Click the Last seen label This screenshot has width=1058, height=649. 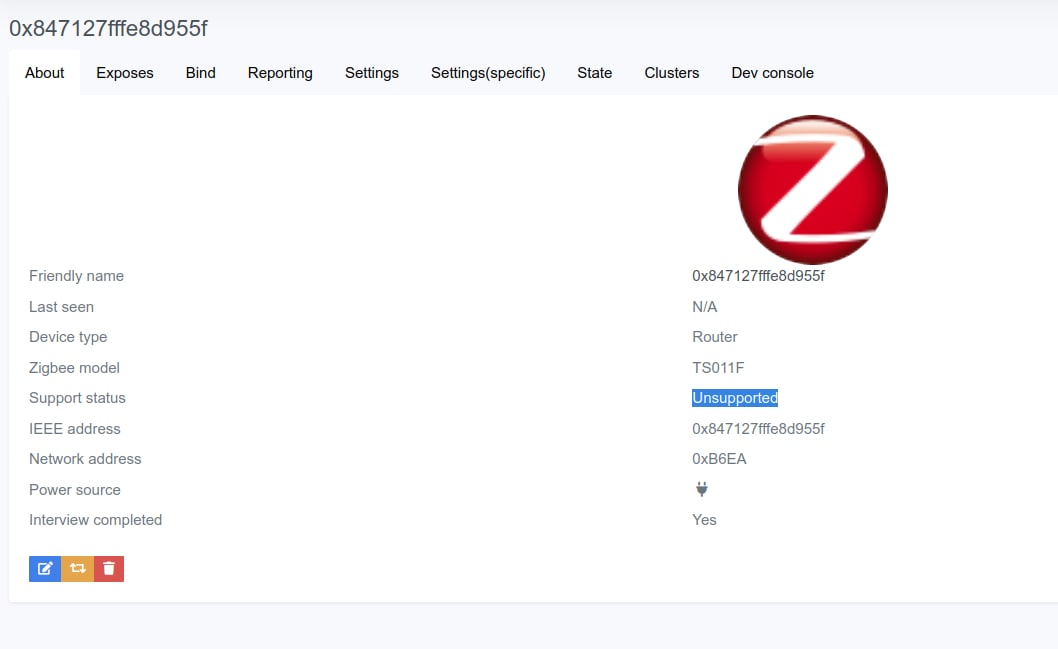coord(61,307)
